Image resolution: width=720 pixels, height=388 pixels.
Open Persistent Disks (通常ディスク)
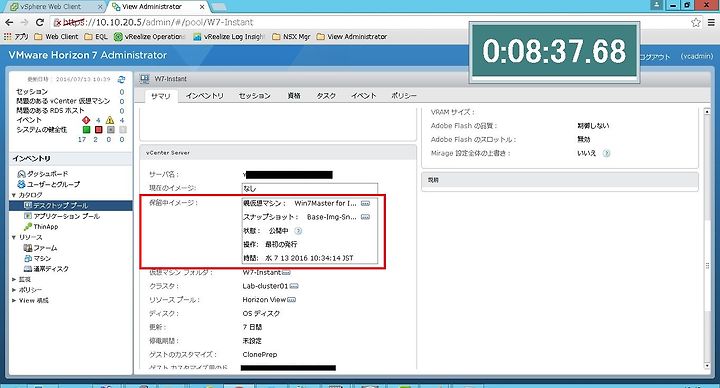click(46, 269)
